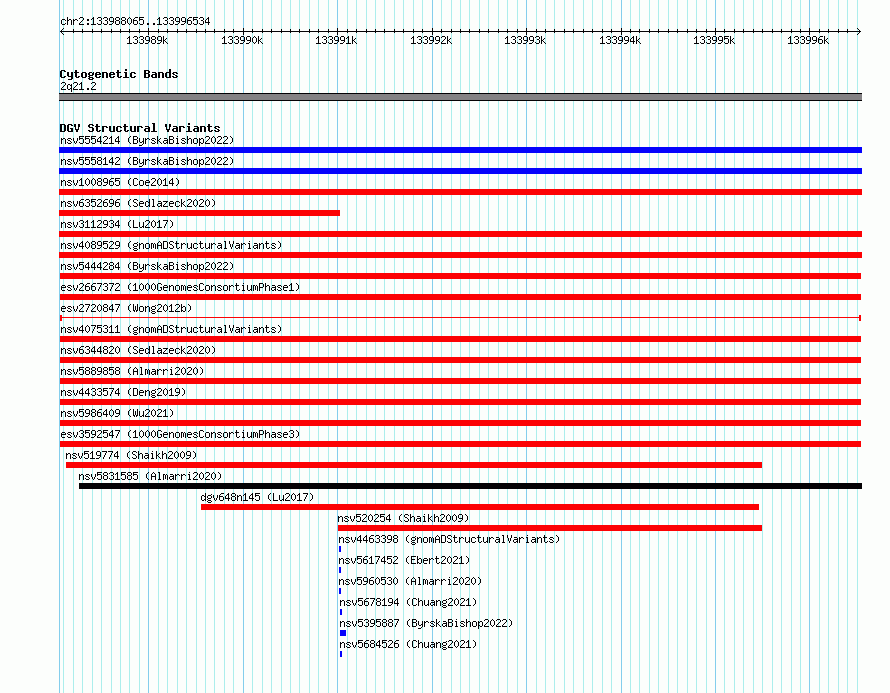The image size is (890, 693).
Task: Click the red bar under nsv1008965
Action: point(460,192)
